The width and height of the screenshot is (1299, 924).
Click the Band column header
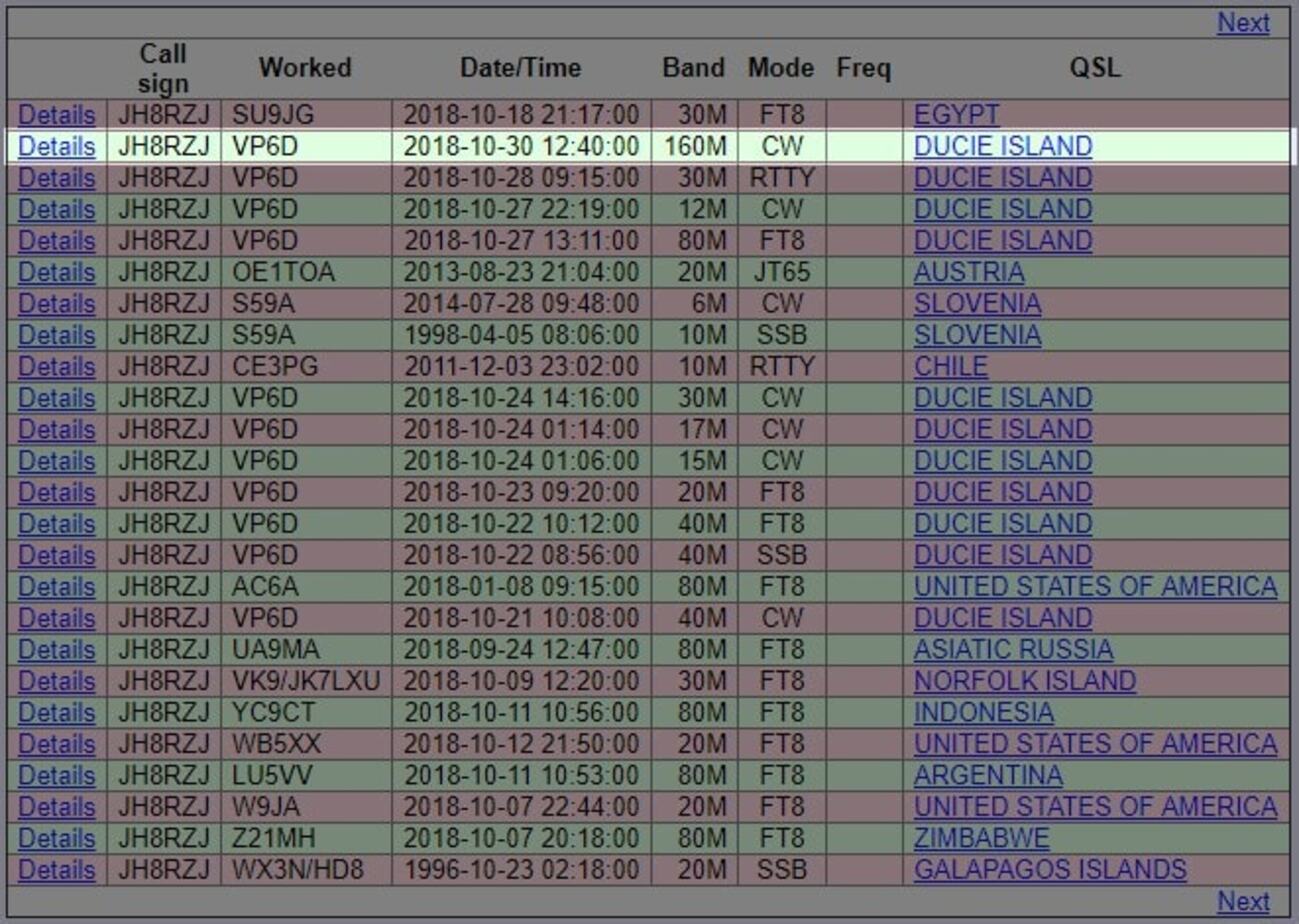click(x=692, y=68)
